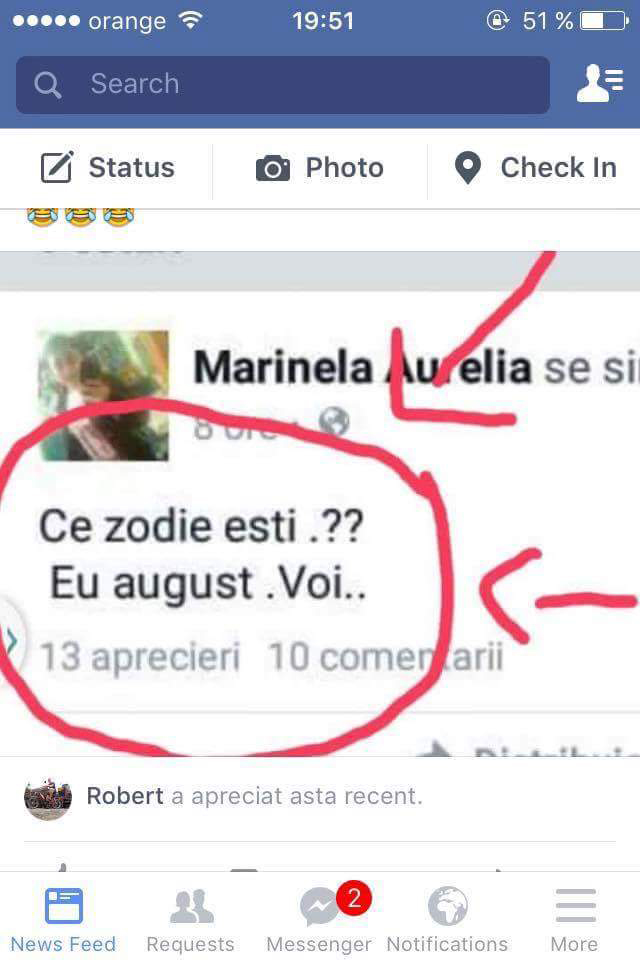Tap the Check In location pin icon
The height and width of the screenshot is (960, 640).
point(468,168)
